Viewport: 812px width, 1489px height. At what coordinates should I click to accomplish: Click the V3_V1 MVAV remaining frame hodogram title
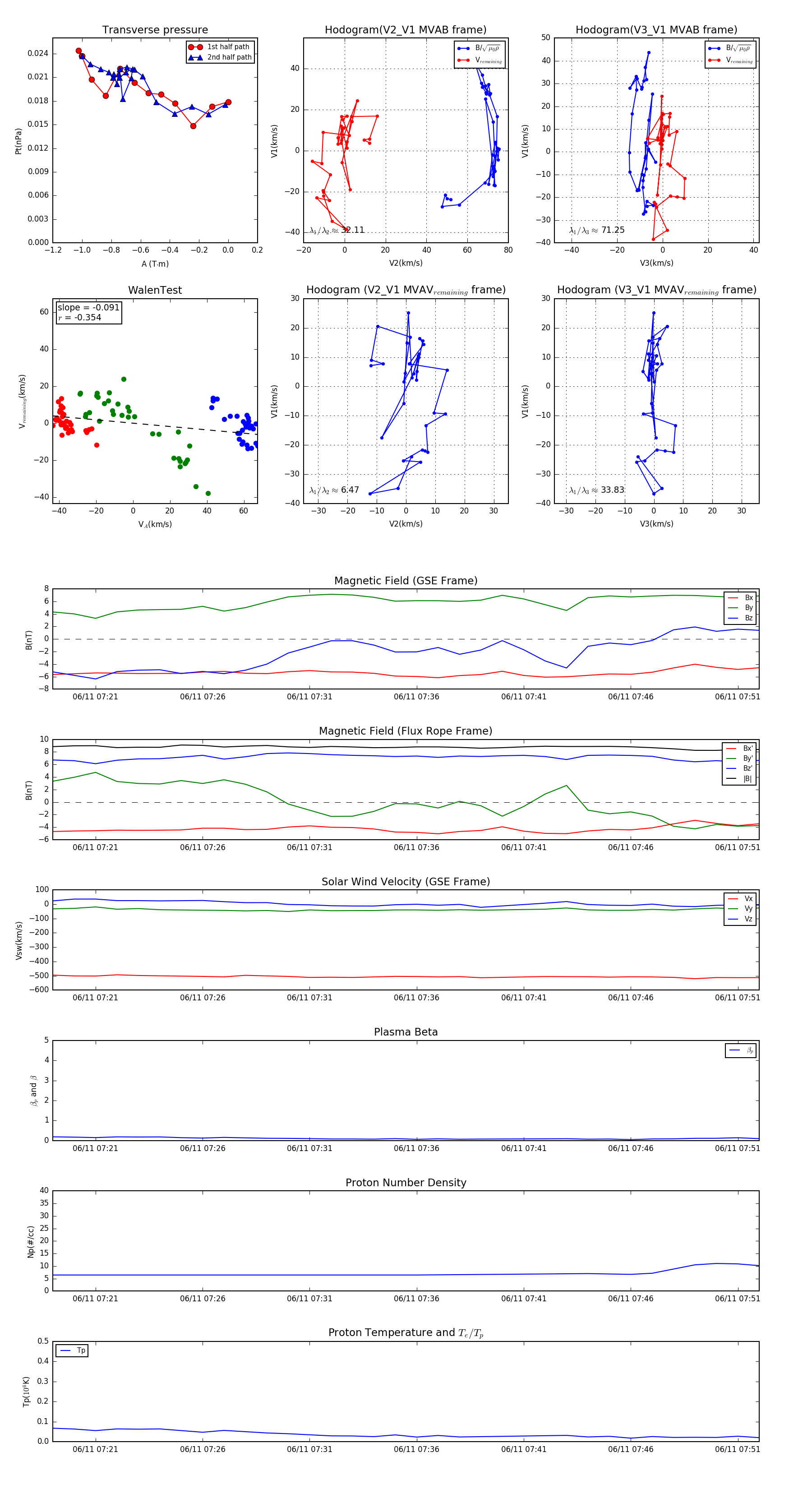pos(656,290)
